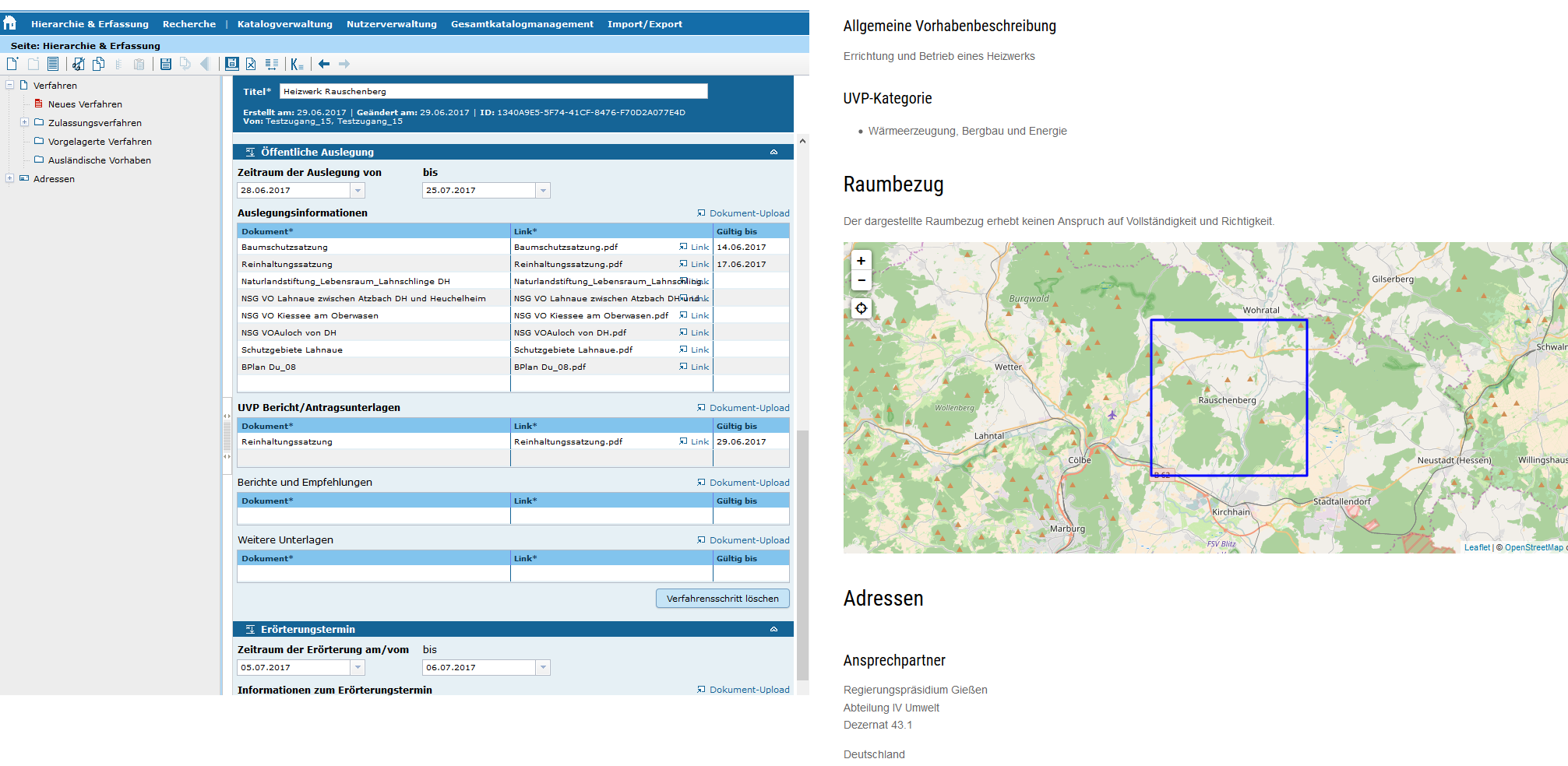The height and width of the screenshot is (766, 1568).
Task: Collapse the Öffentliche Auslegung section
Action: click(x=773, y=152)
